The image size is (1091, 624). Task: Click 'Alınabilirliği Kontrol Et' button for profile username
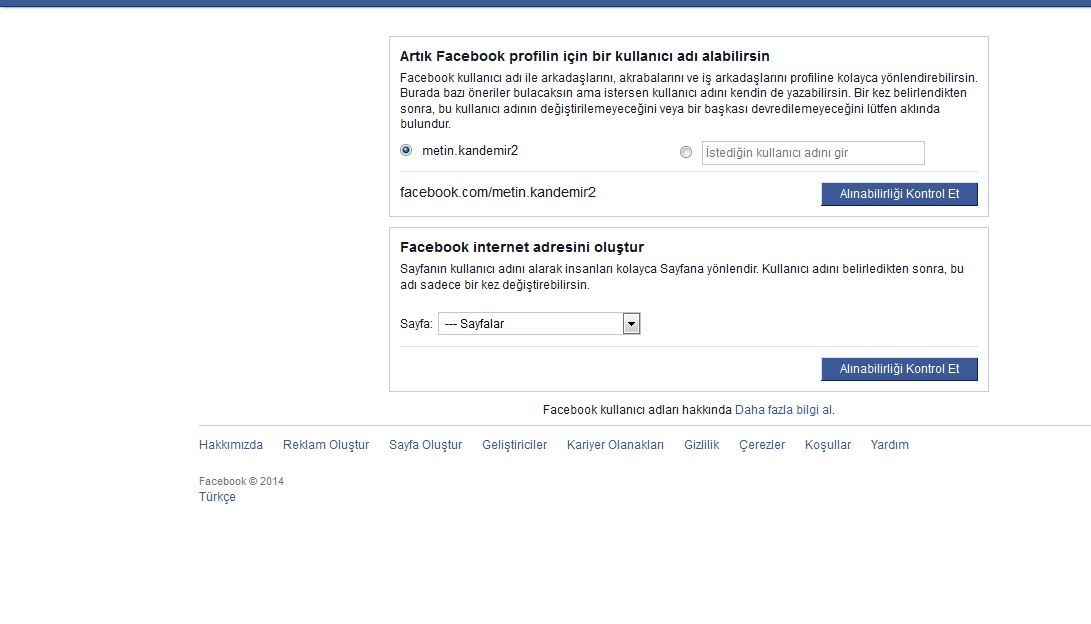coord(899,194)
